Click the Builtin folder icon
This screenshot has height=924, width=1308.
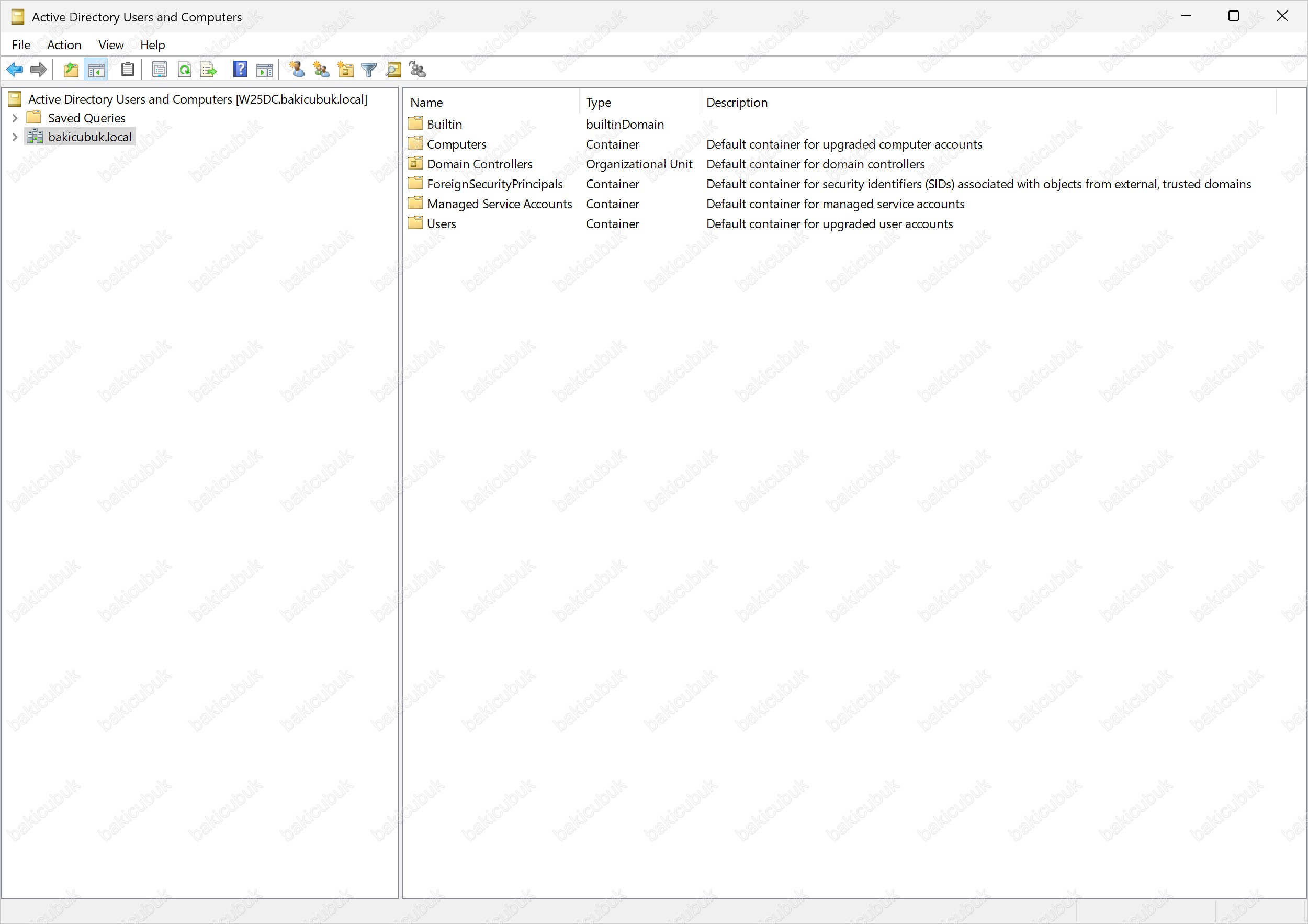point(416,123)
